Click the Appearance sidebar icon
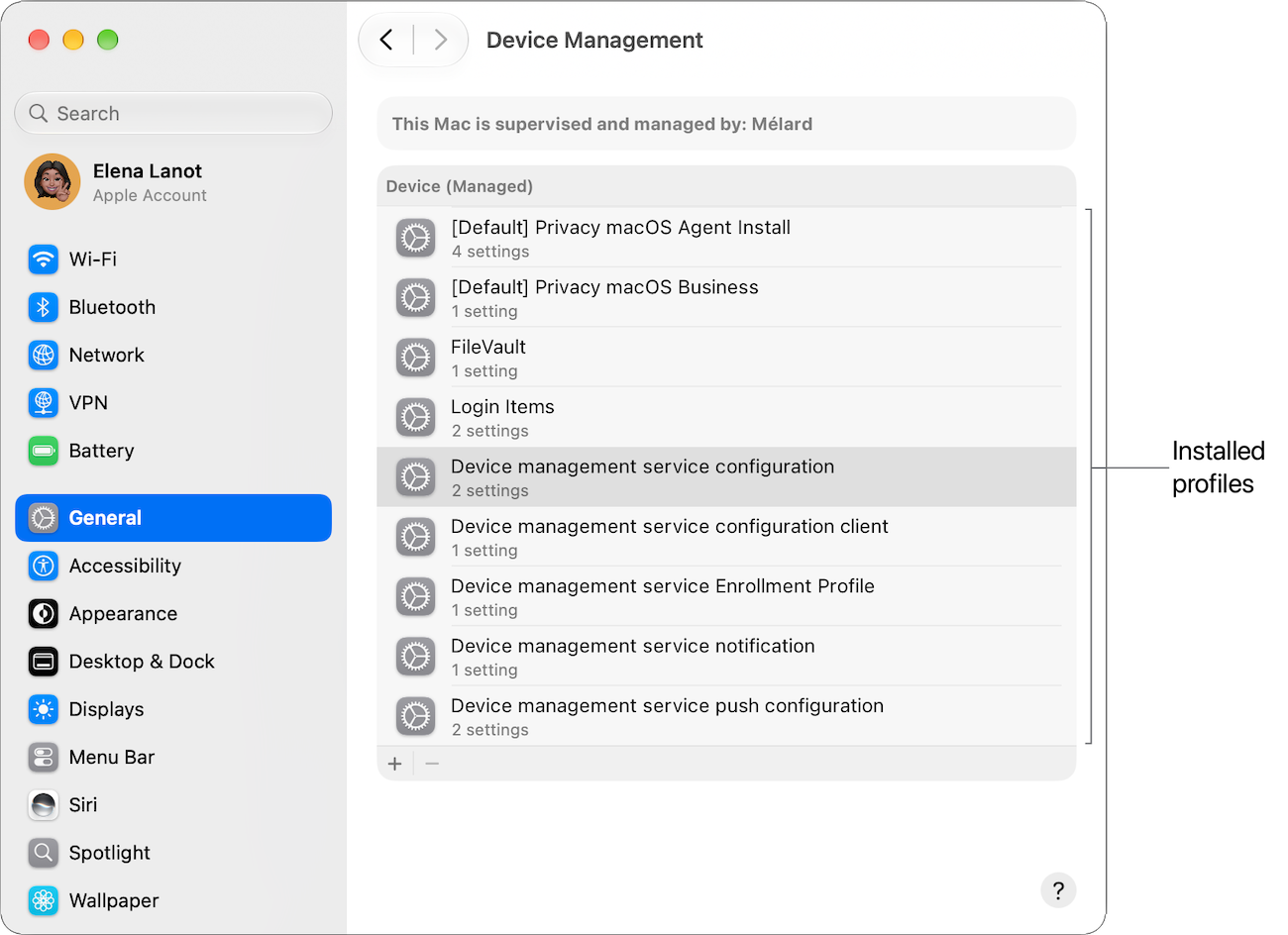1288x935 pixels. (44, 614)
